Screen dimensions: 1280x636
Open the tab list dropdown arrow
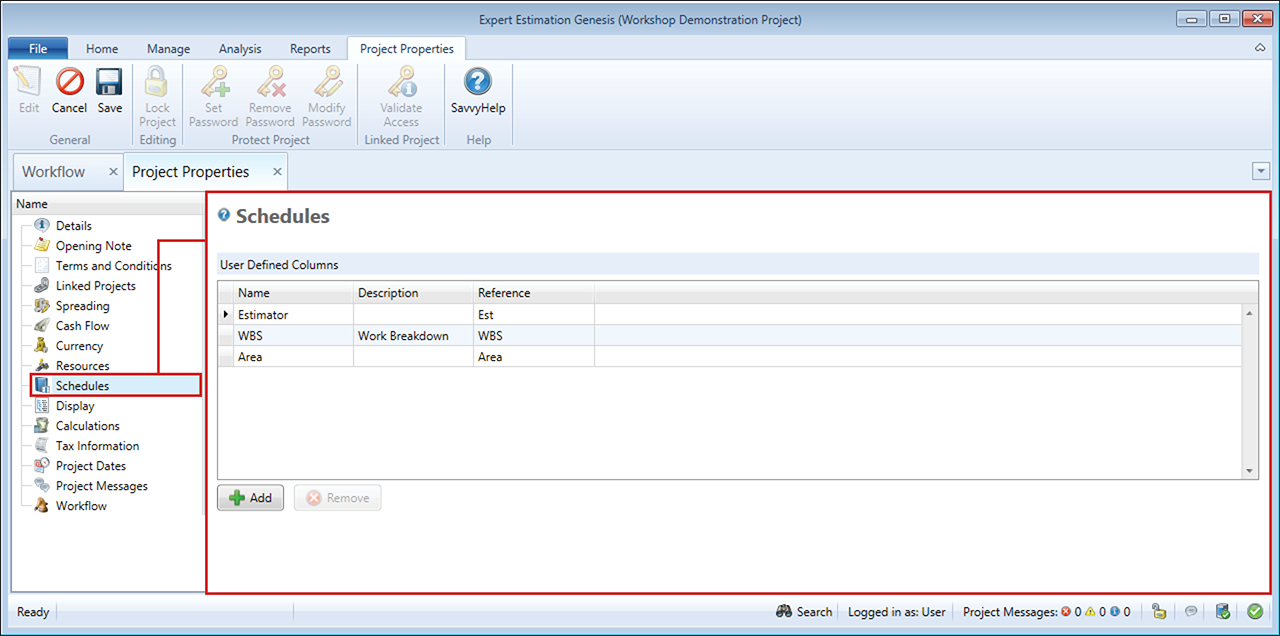(1260, 172)
